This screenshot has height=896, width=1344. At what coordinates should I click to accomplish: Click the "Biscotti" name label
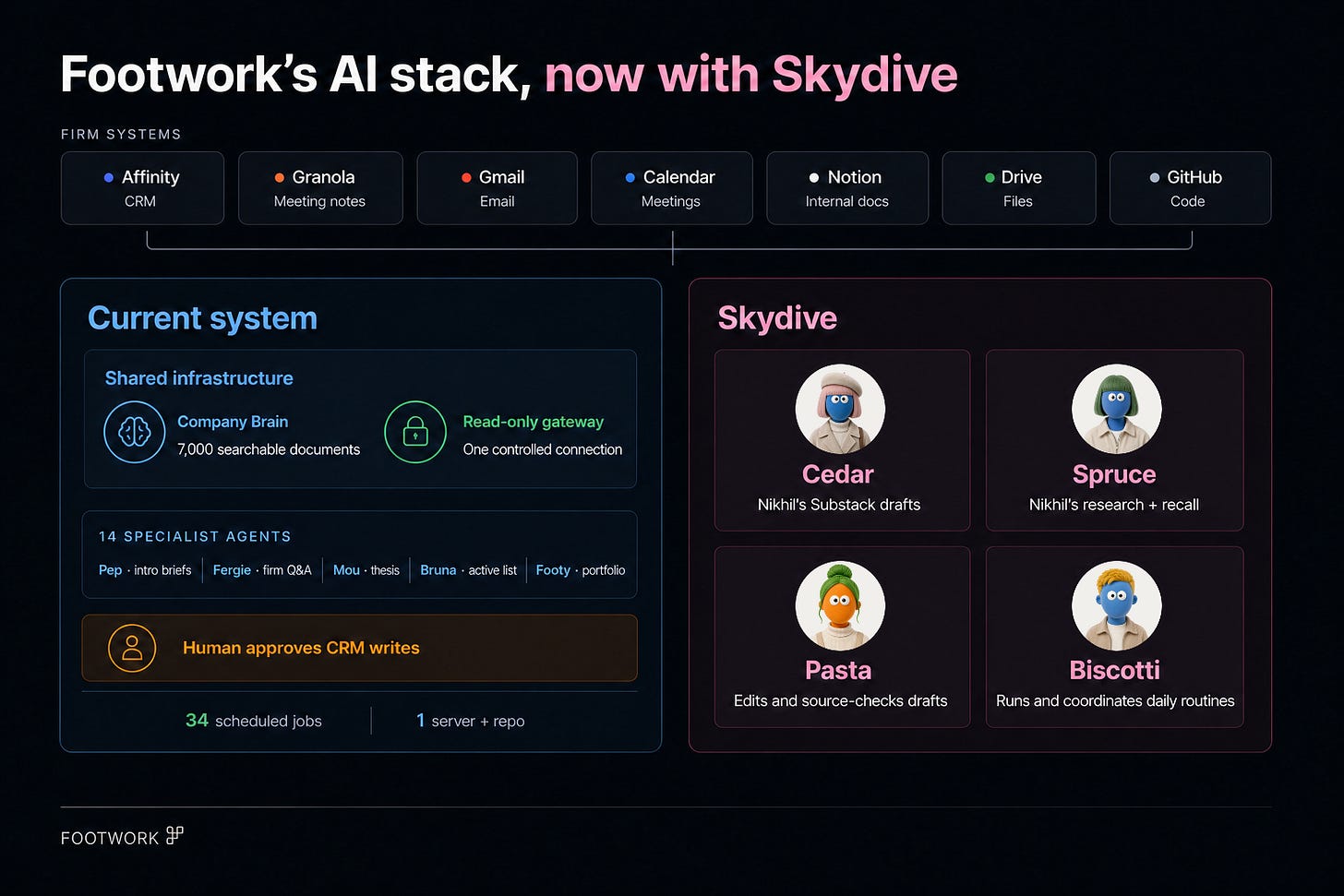pyautogui.click(x=1114, y=670)
